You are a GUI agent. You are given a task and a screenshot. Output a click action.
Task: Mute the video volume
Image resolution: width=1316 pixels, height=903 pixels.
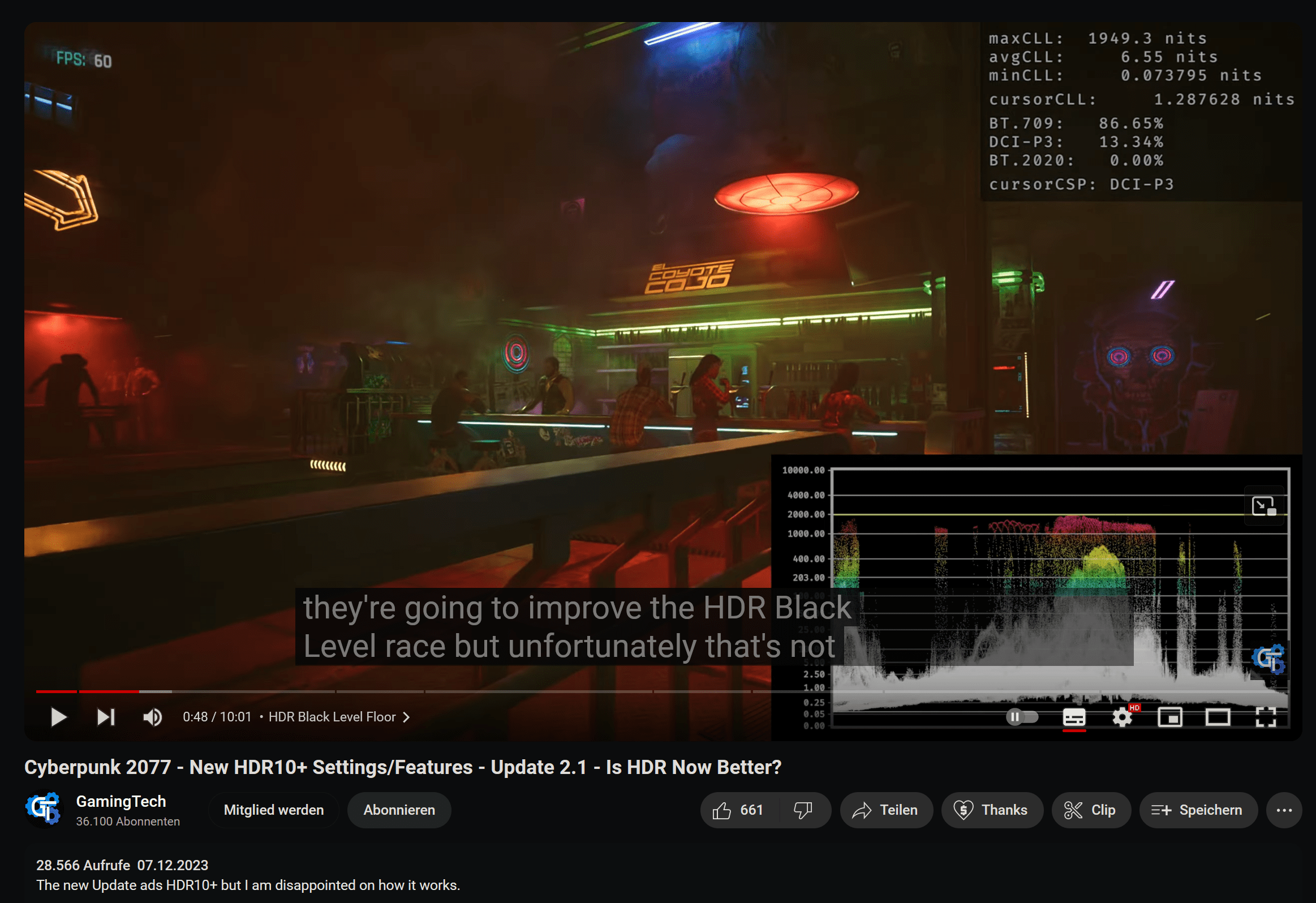click(x=152, y=717)
